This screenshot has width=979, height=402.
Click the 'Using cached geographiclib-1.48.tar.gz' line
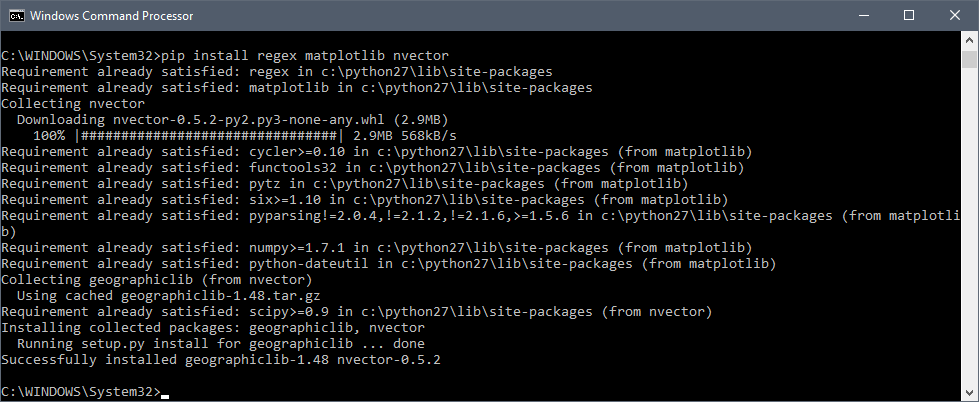tap(169, 295)
